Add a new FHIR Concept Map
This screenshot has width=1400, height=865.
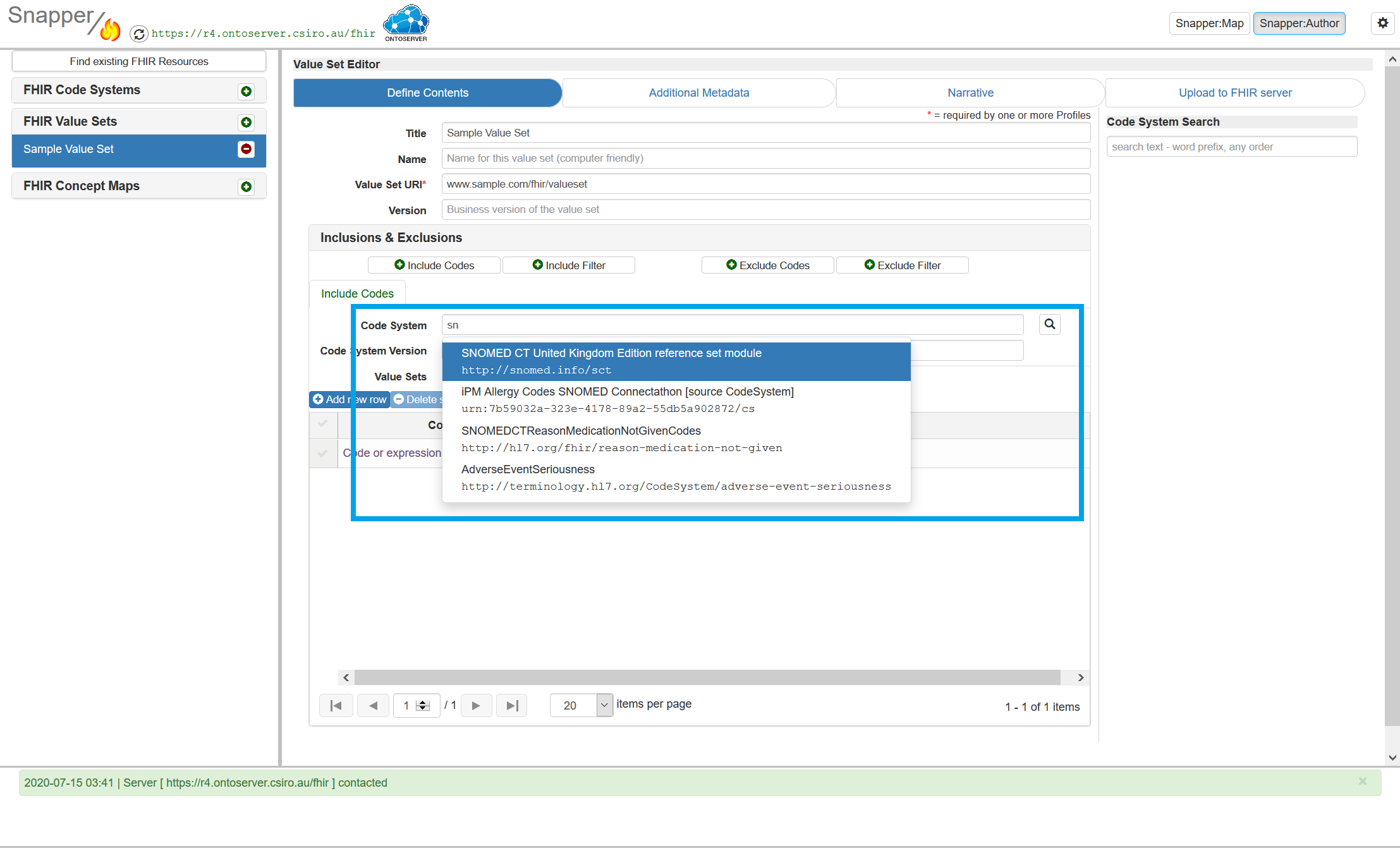click(247, 186)
